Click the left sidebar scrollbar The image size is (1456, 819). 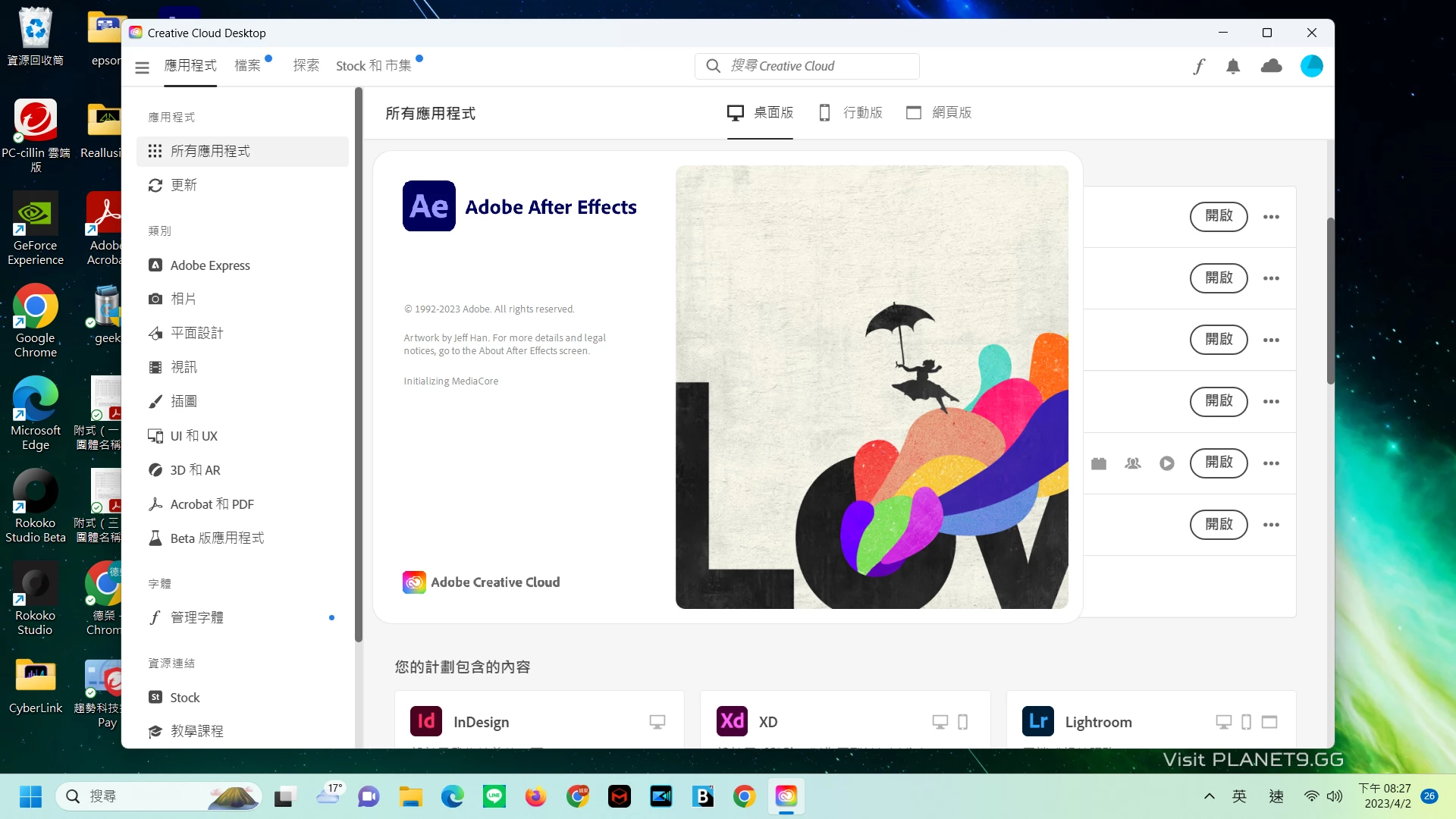[359, 364]
